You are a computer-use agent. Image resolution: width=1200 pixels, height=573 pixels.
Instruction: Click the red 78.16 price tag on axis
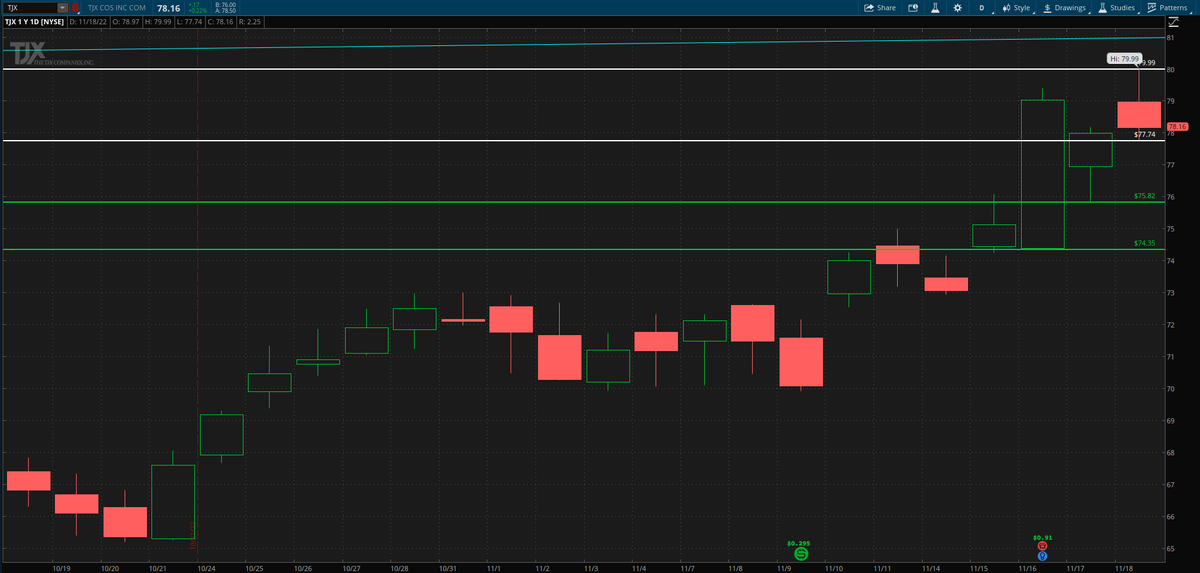coord(1176,127)
